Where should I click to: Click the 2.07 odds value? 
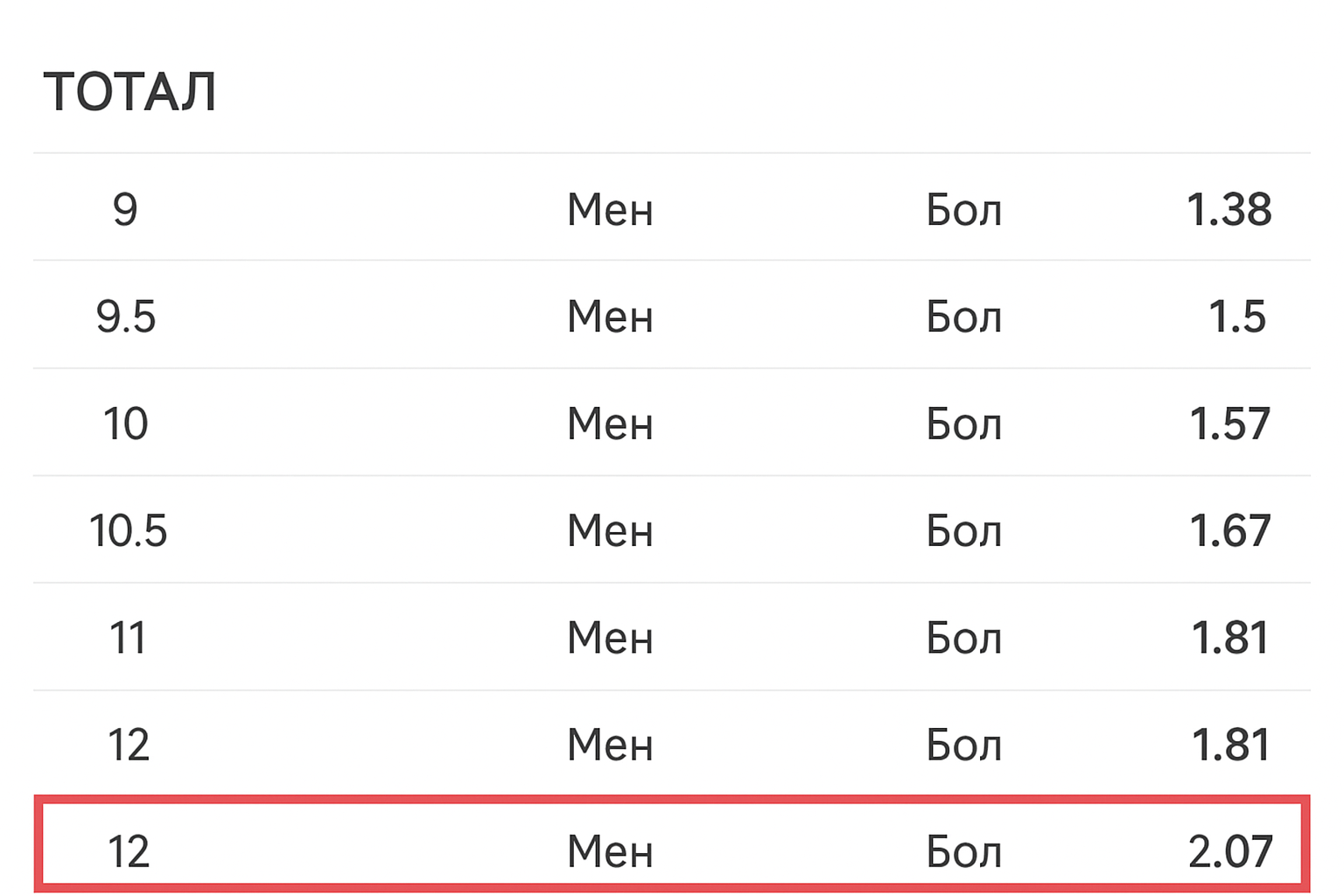[x=1229, y=851]
